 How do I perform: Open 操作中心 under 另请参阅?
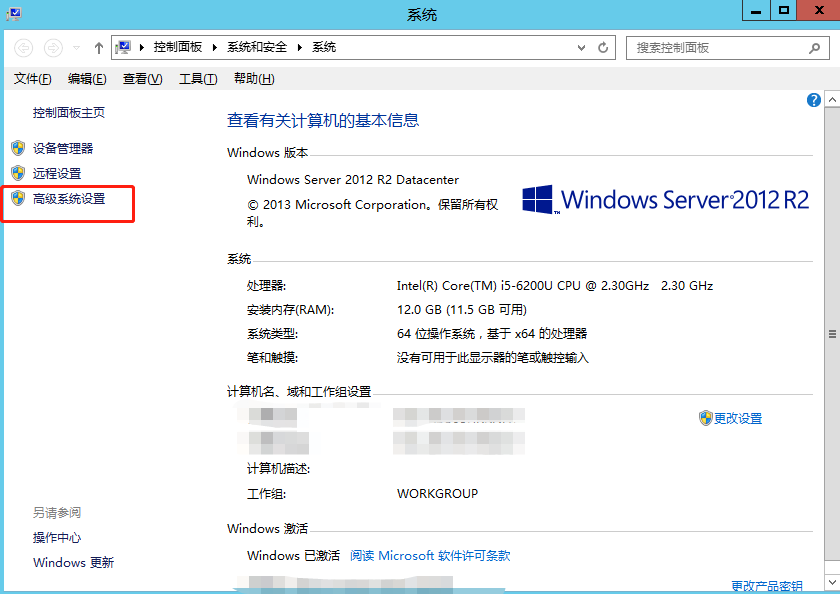tap(57, 538)
